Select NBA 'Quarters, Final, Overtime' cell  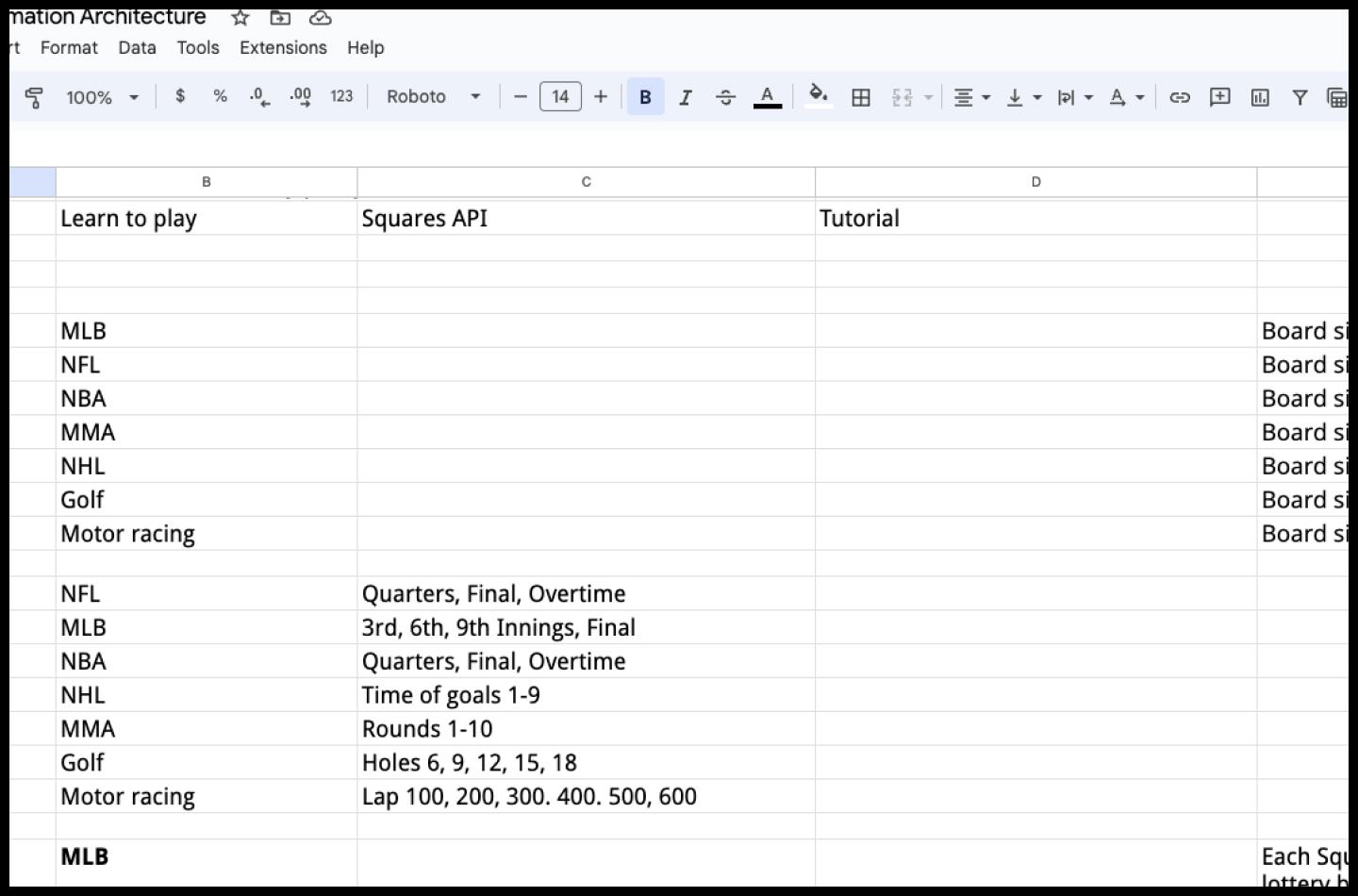pos(586,661)
